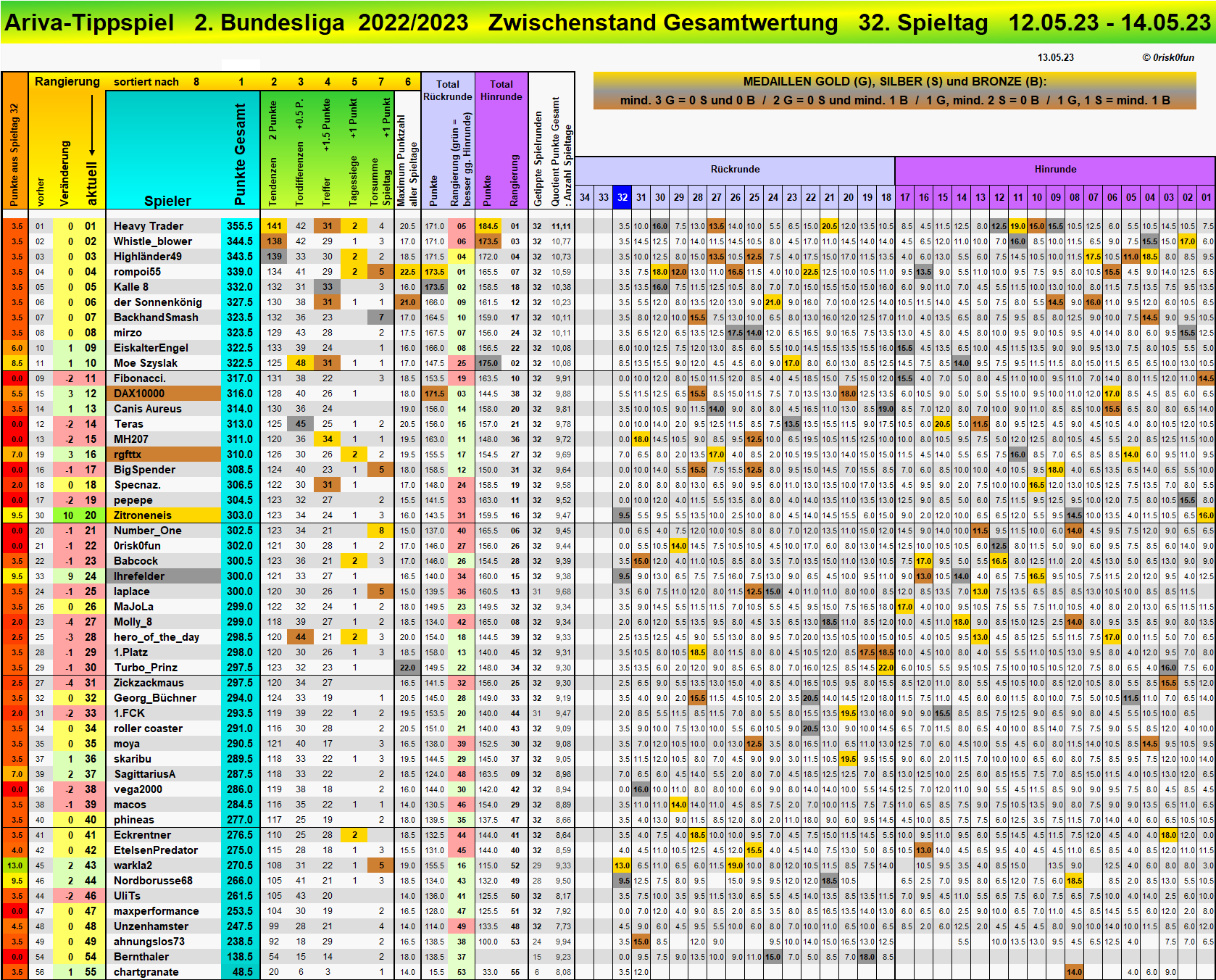The width and height of the screenshot is (1216, 980).
Task: Select the grey Ihrefelder cell
Action: coord(164,576)
